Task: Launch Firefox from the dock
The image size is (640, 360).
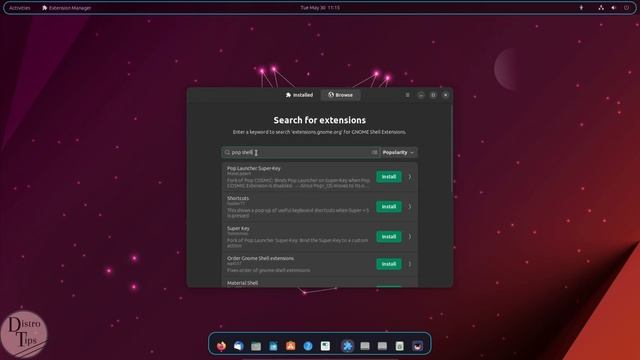Action: [x=221, y=346]
